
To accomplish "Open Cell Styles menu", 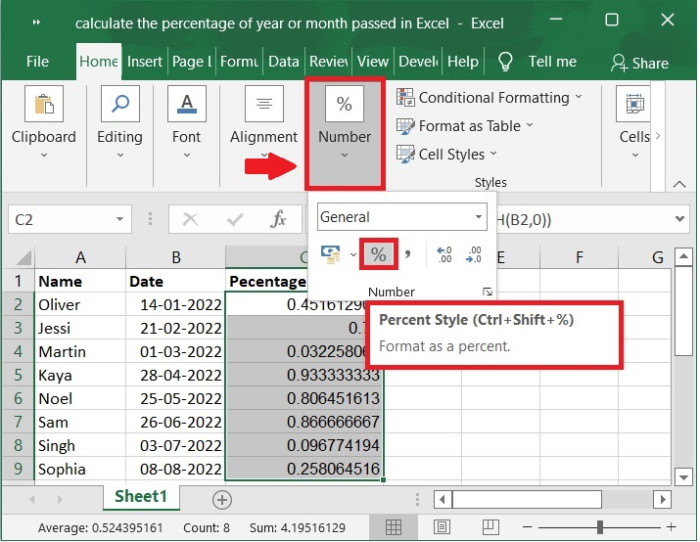I will tap(447, 154).
